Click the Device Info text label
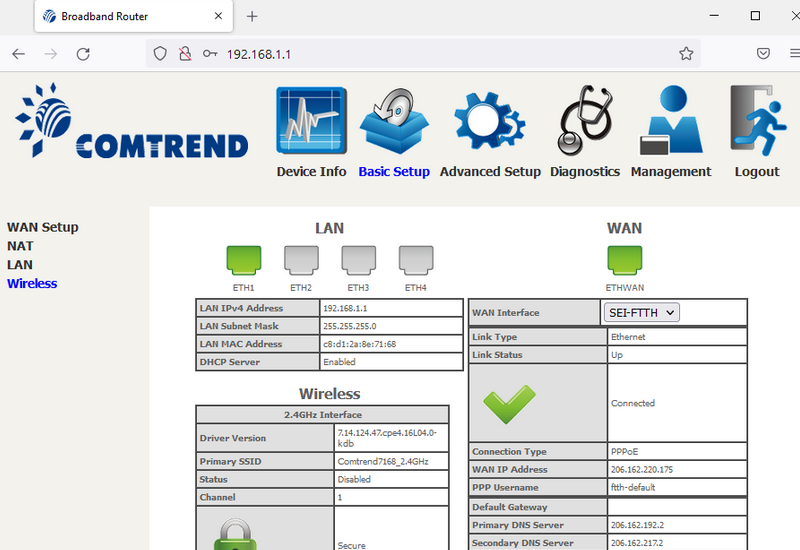This screenshot has width=800, height=550. (311, 172)
